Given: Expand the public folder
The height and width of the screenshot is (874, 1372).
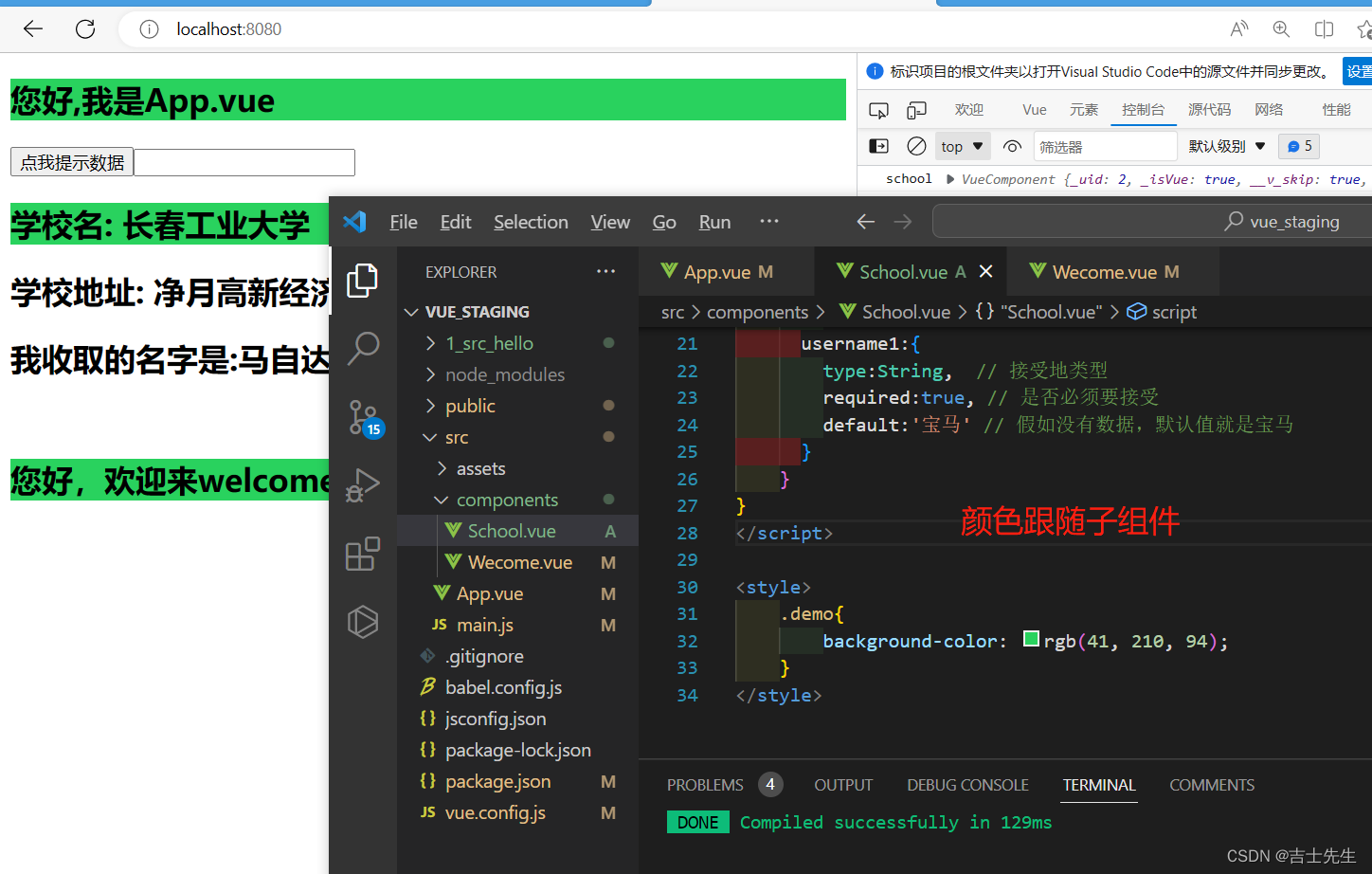Looking at the screenshot, I should pos(431,406).
